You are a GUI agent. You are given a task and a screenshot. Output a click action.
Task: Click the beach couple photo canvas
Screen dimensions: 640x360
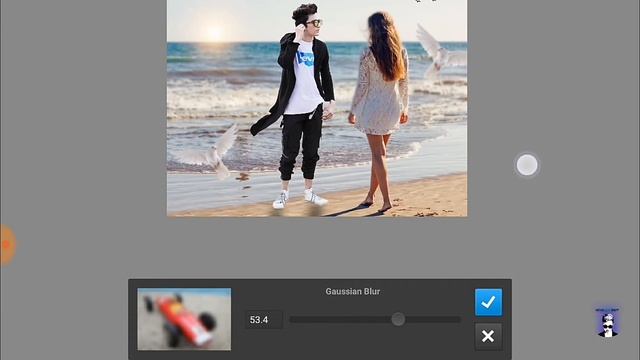(317, 108)
